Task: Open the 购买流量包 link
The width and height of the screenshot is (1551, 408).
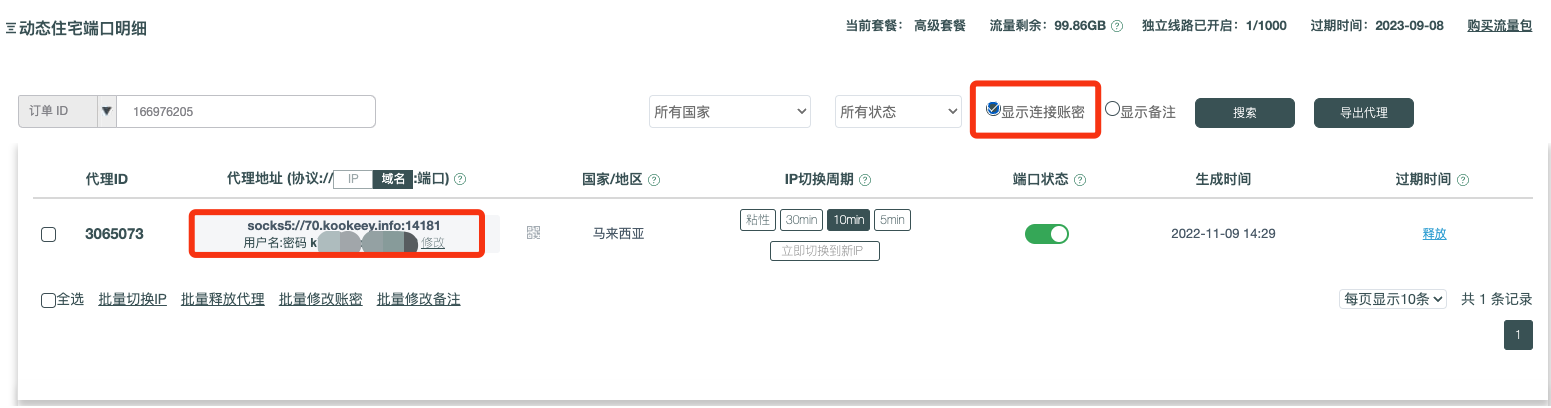Action: [1499, 26]
